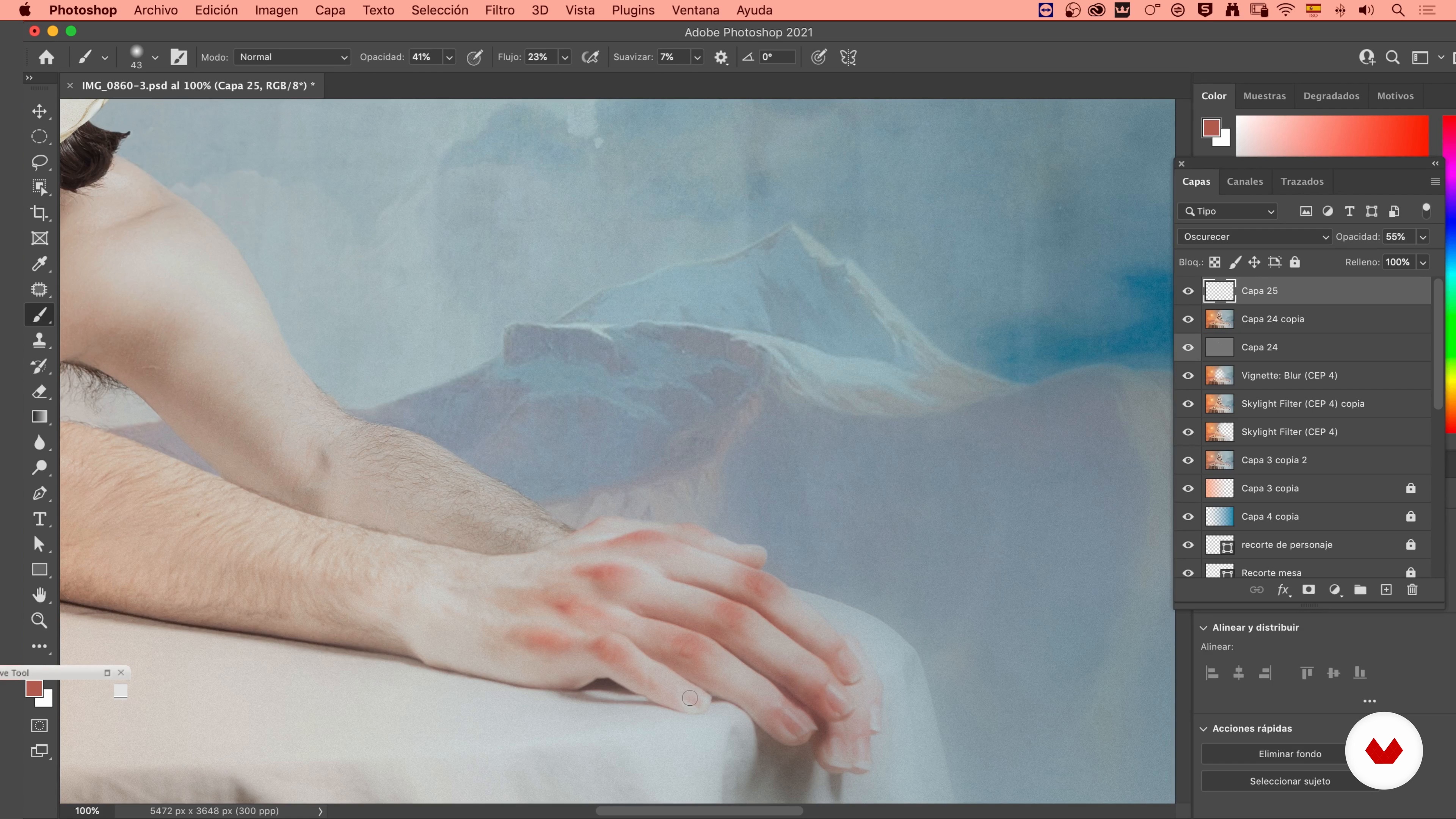Image resolution: width=1456 pixels, height=819 pixels.
Task: Create a new layer with plus icon
Action: click(x=1386, y=590)
